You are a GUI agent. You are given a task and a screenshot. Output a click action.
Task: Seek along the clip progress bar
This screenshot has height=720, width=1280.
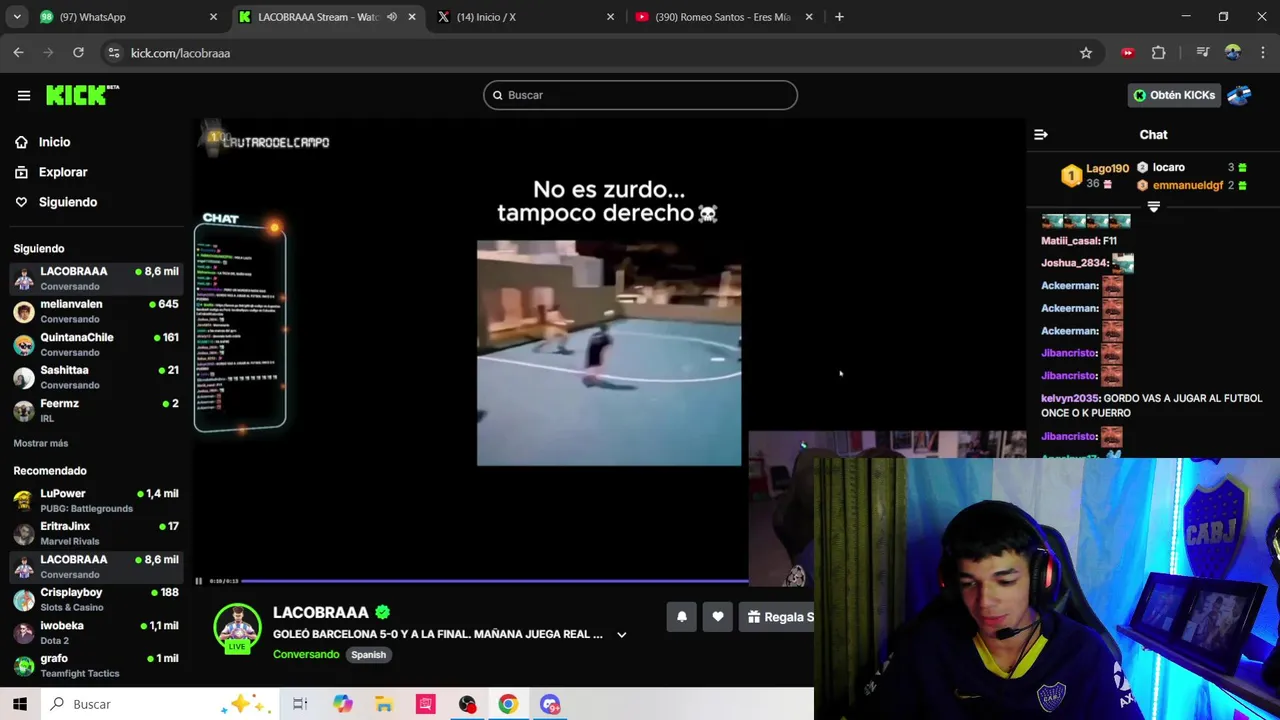tap(494, 580)
